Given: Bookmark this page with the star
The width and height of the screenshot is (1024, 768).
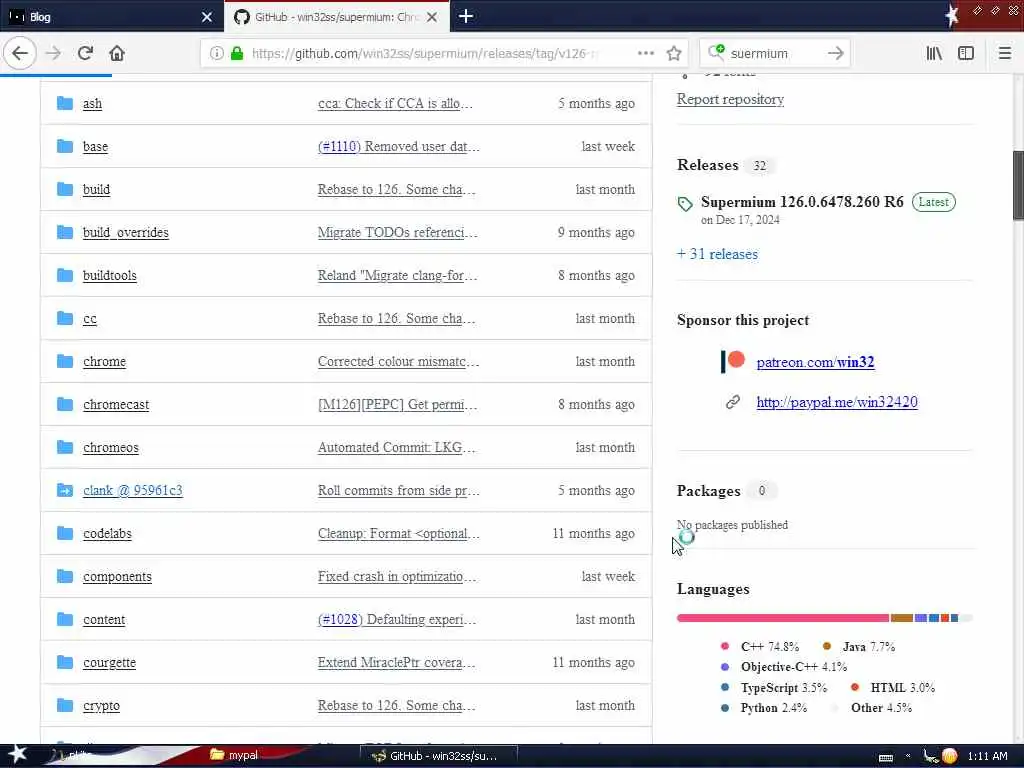Looking at the screenshot, I should point(674,54).
